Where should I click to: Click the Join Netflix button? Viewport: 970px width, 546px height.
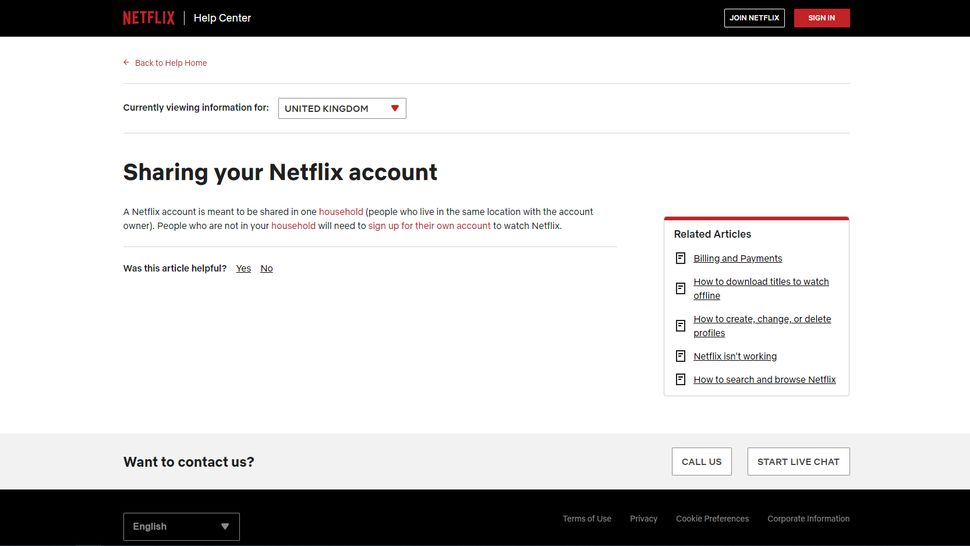[x=754, y=18]
